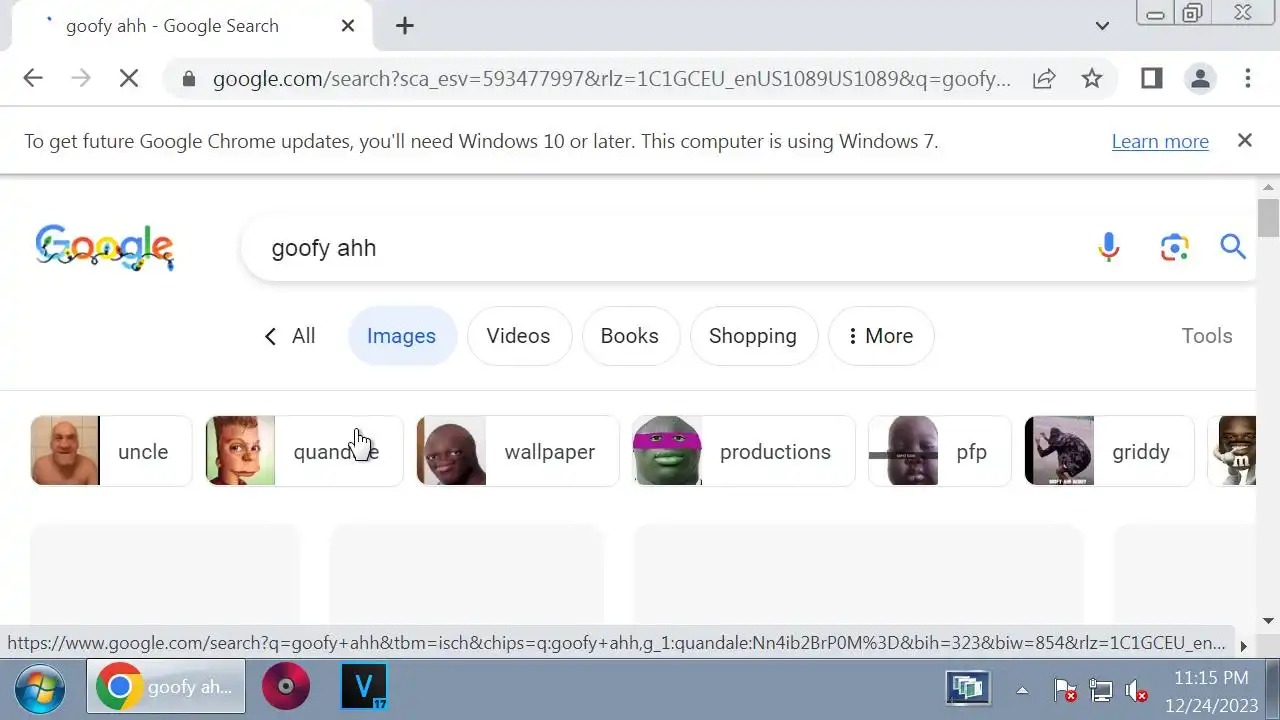Screen dimensions: 1280x720
Task: Go back with the browser back arrow
Action: click(33, 78)
